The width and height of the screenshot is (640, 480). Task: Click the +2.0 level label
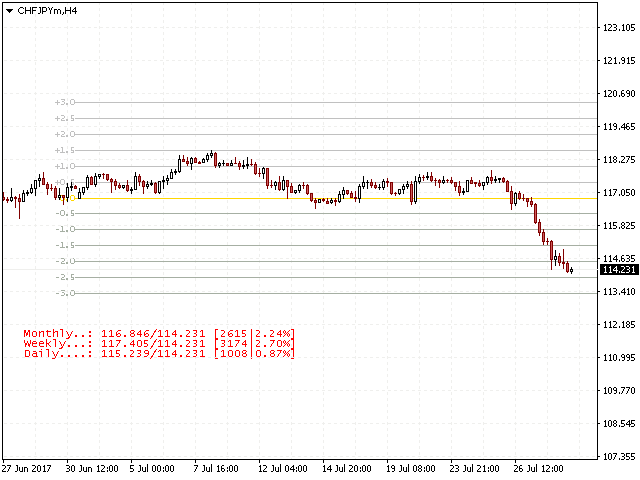click(x=66, y=134)
